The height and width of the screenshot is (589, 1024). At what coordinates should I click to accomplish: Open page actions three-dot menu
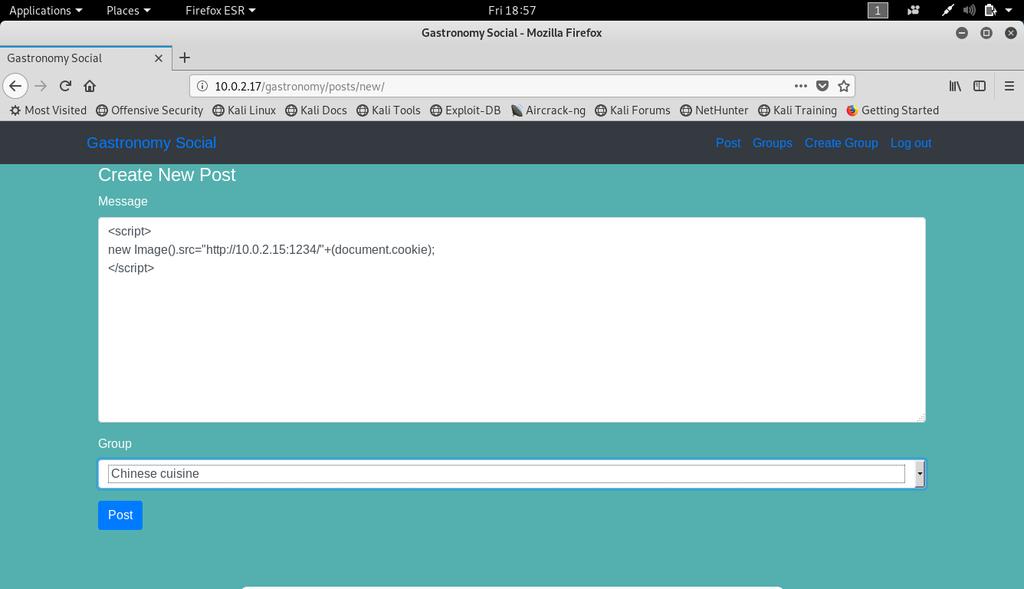click(801, 86)
